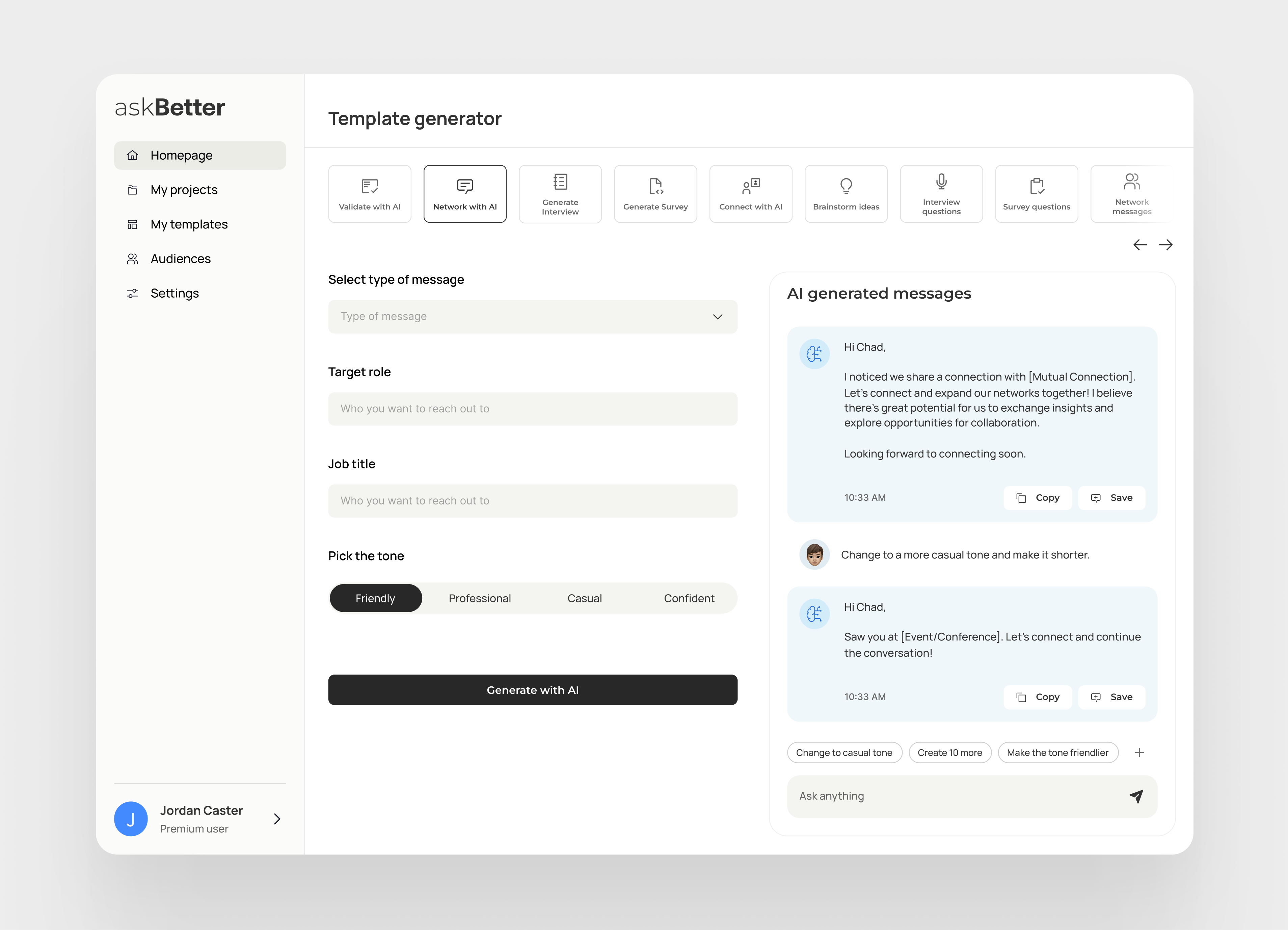
Task: Focus the Ask anything input field
Action: (x=954, y=796)
